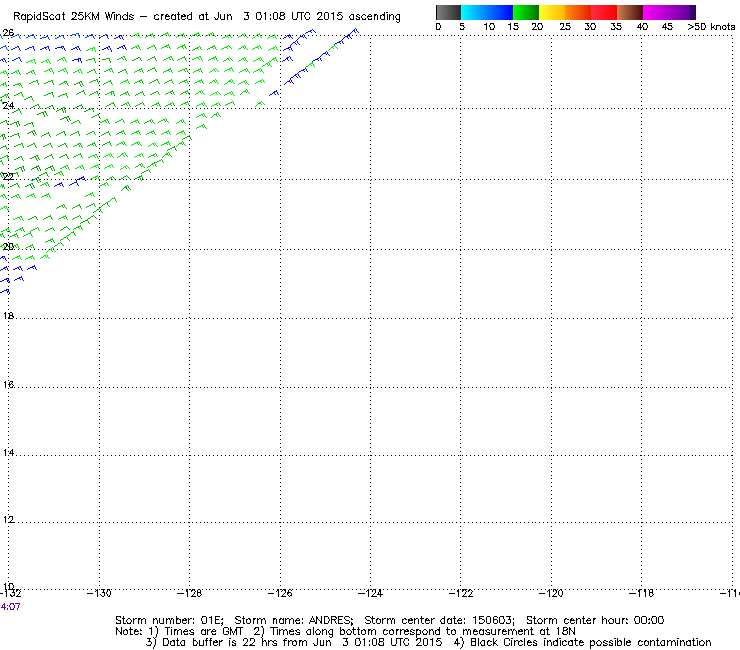
Task: Click the '>50 knots' legend label
Action: pyautogui.click(x=711, y=27)
